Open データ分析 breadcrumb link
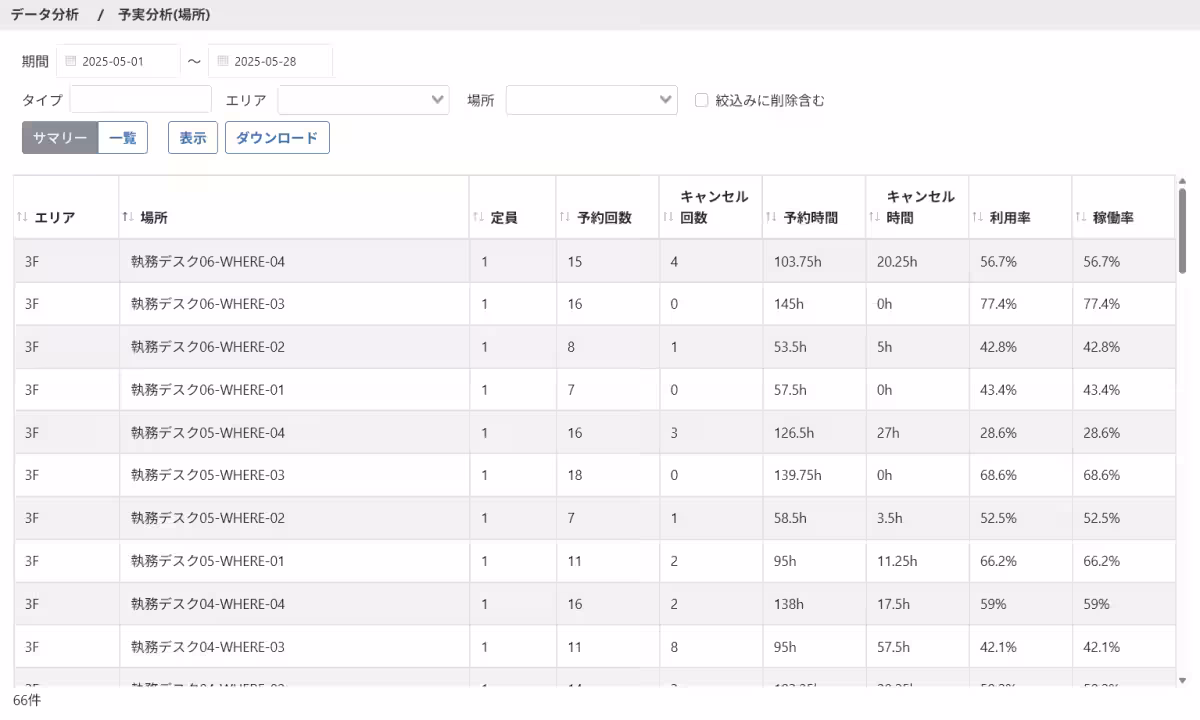Screen dimensions: 1200x720 (x=45, y=15)
